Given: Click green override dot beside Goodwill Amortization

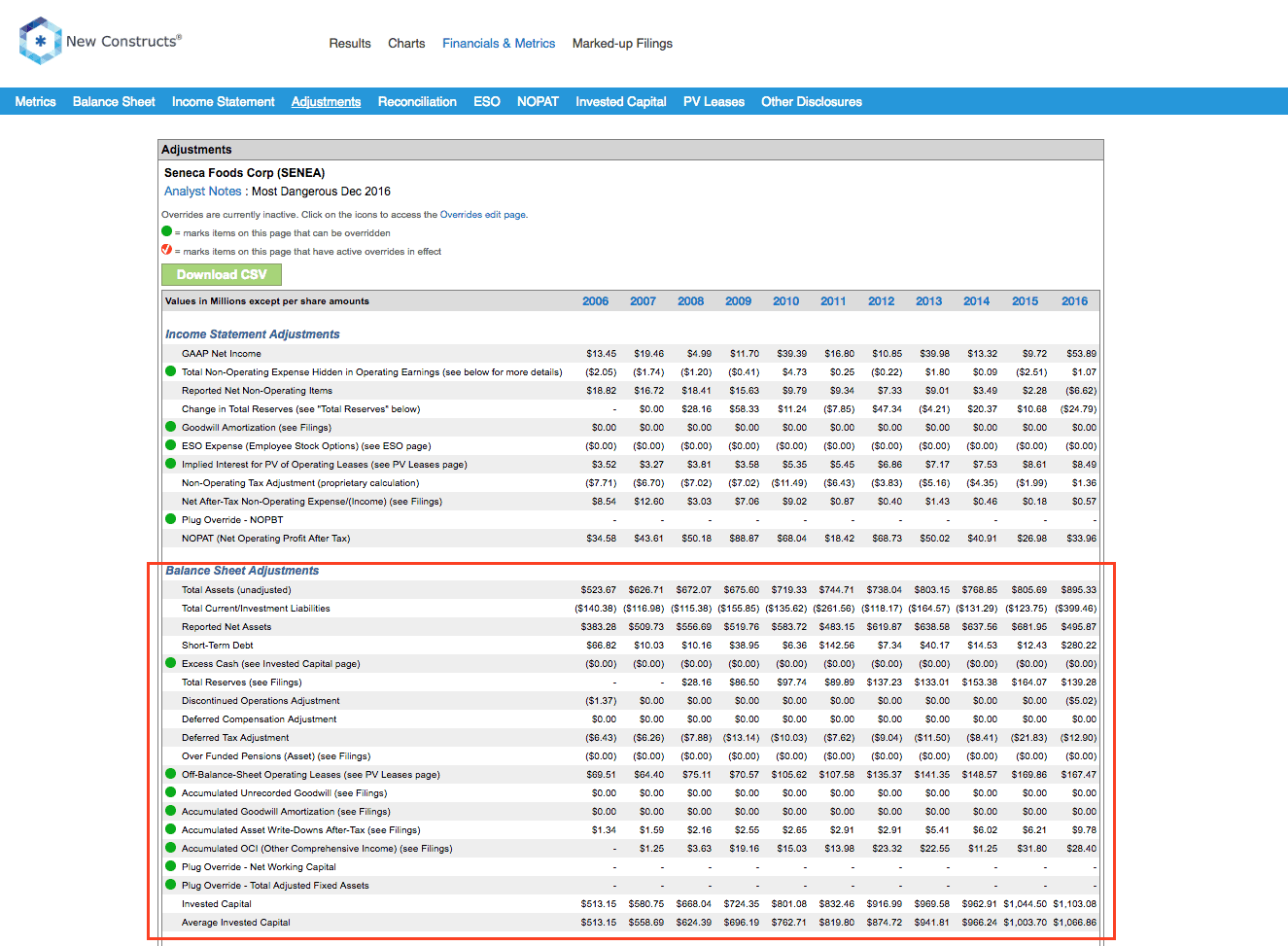Looking at the screenshot, I should click(170, 427).
